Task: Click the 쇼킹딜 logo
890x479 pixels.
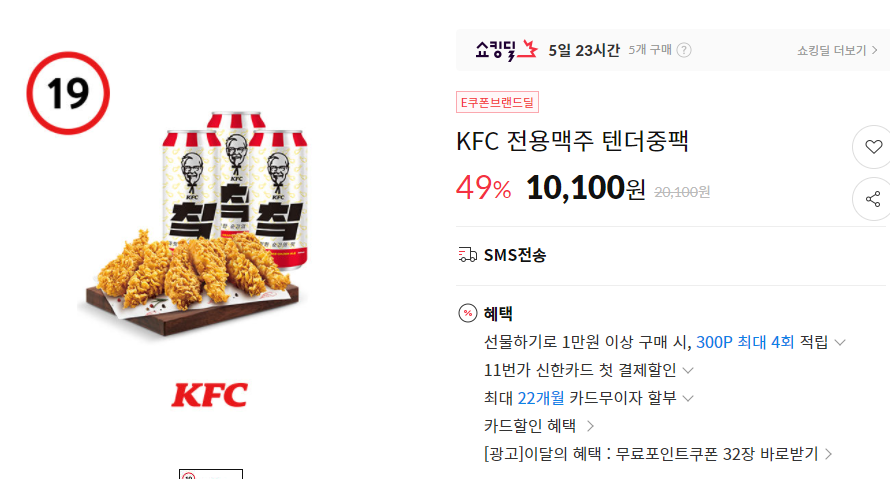Action: 506,50
